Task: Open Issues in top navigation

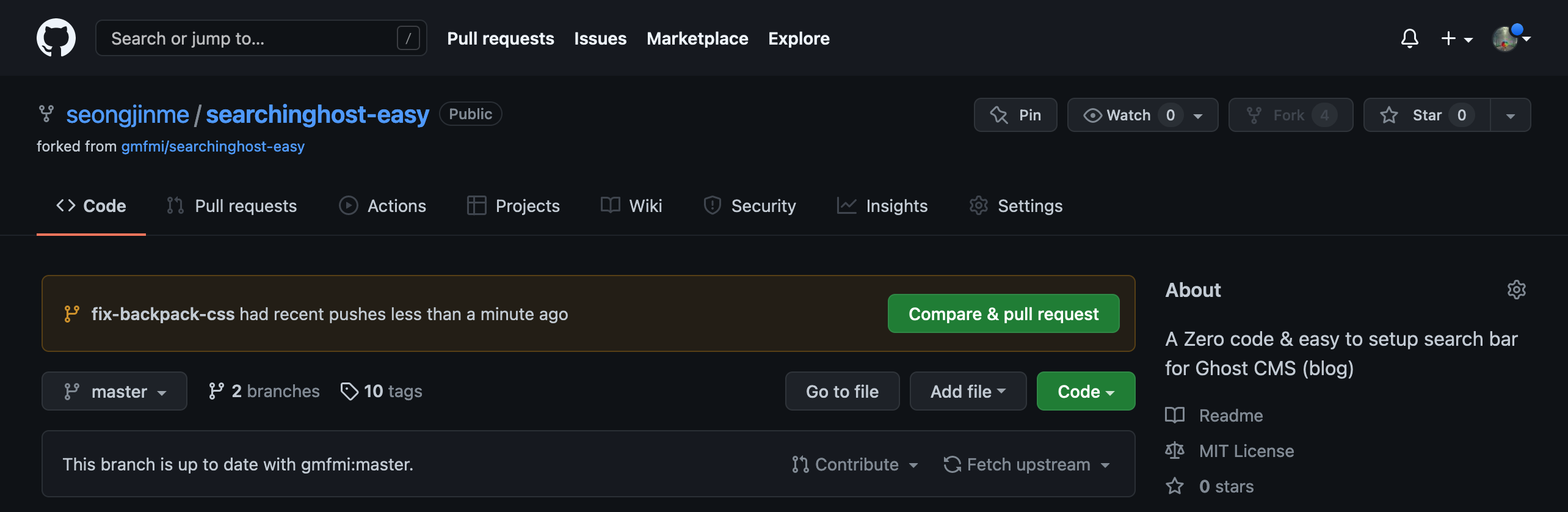Action: [x=600, y=38]
